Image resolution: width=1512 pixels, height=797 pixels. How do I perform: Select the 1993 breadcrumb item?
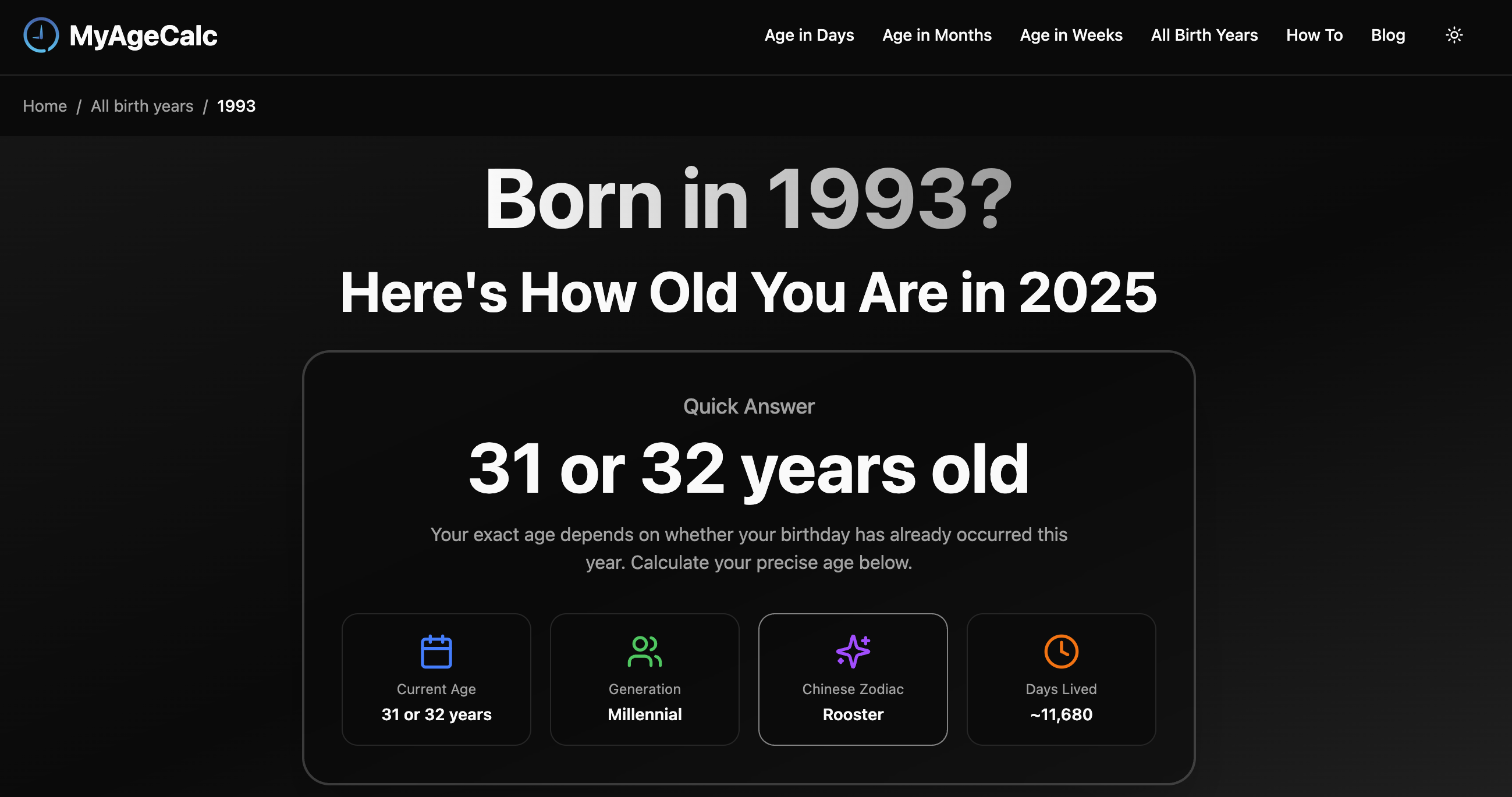pyautogui.click(x=236, y=106)
